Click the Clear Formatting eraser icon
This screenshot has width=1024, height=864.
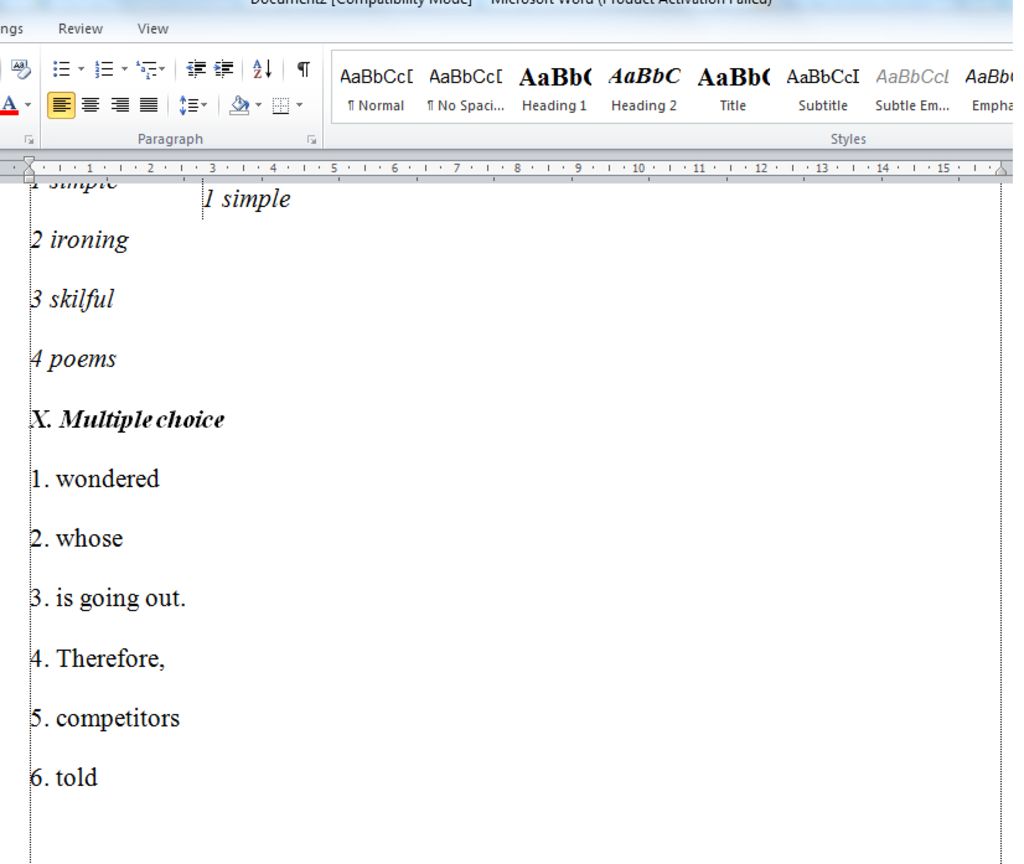coord(20,69)
